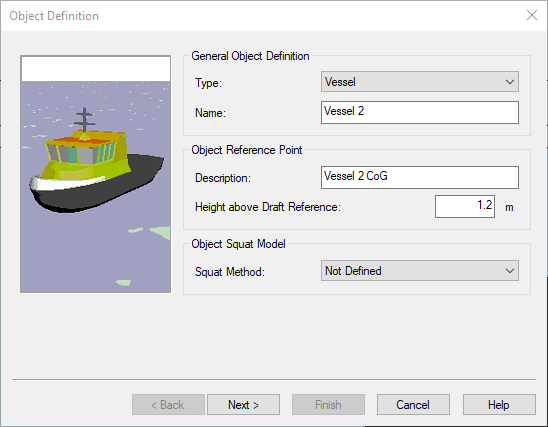The image size is (548, 427).
Task: Click the General Object Definition group heading
Action: 250,56
